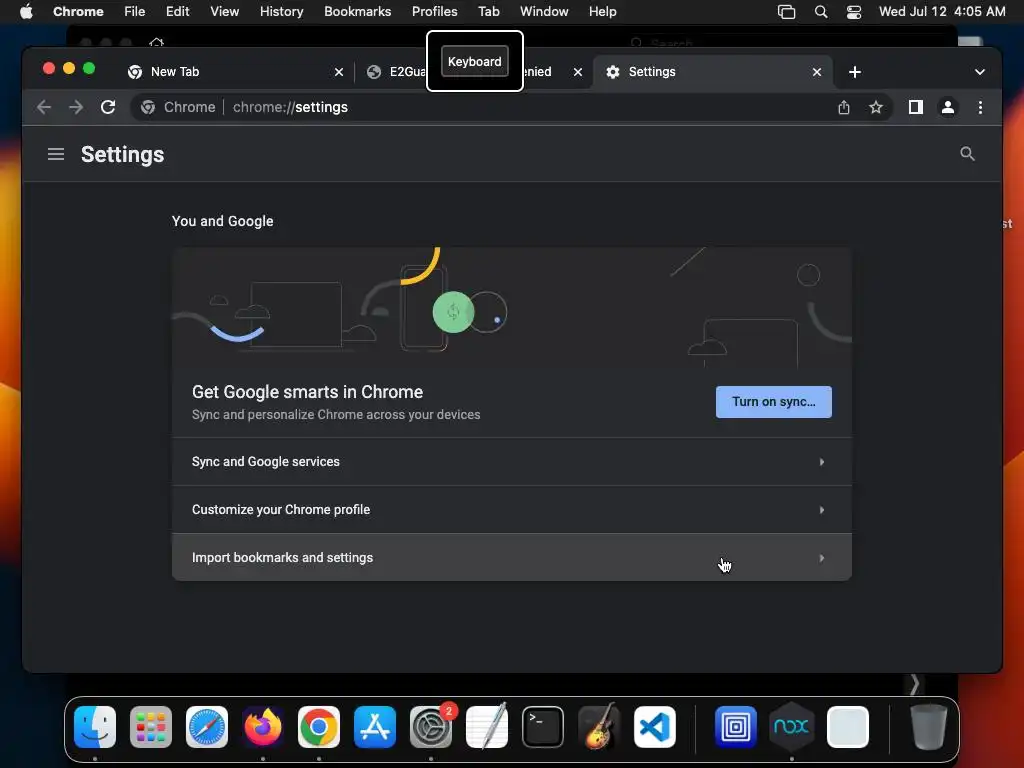Open Launchpad from the Dock
The image size is (1024, 768).
tap(151, 727)
